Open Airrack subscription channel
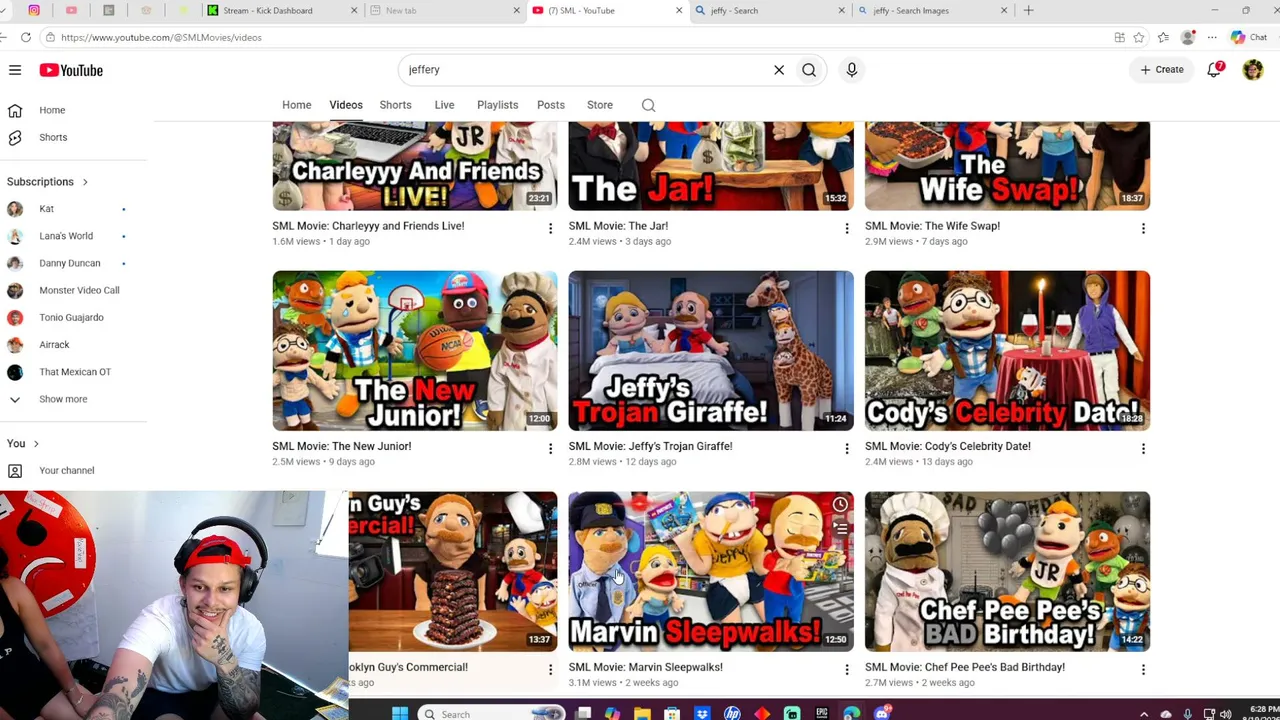This screenshot has width=1280, height=720. click(x=54, y=345)
